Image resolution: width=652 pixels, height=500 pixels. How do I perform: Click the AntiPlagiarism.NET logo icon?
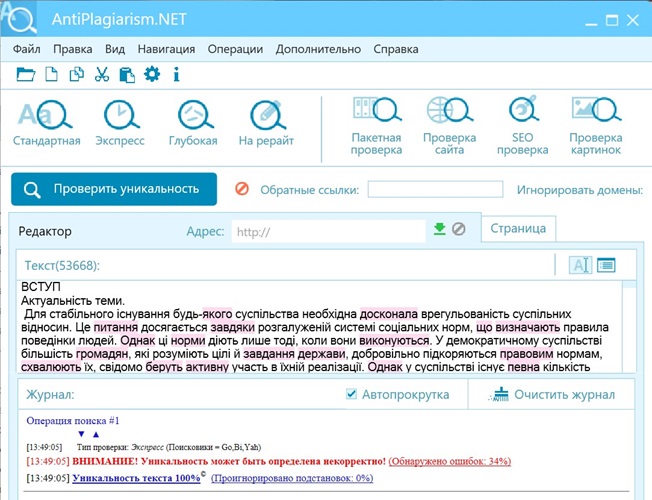[19, 18]
